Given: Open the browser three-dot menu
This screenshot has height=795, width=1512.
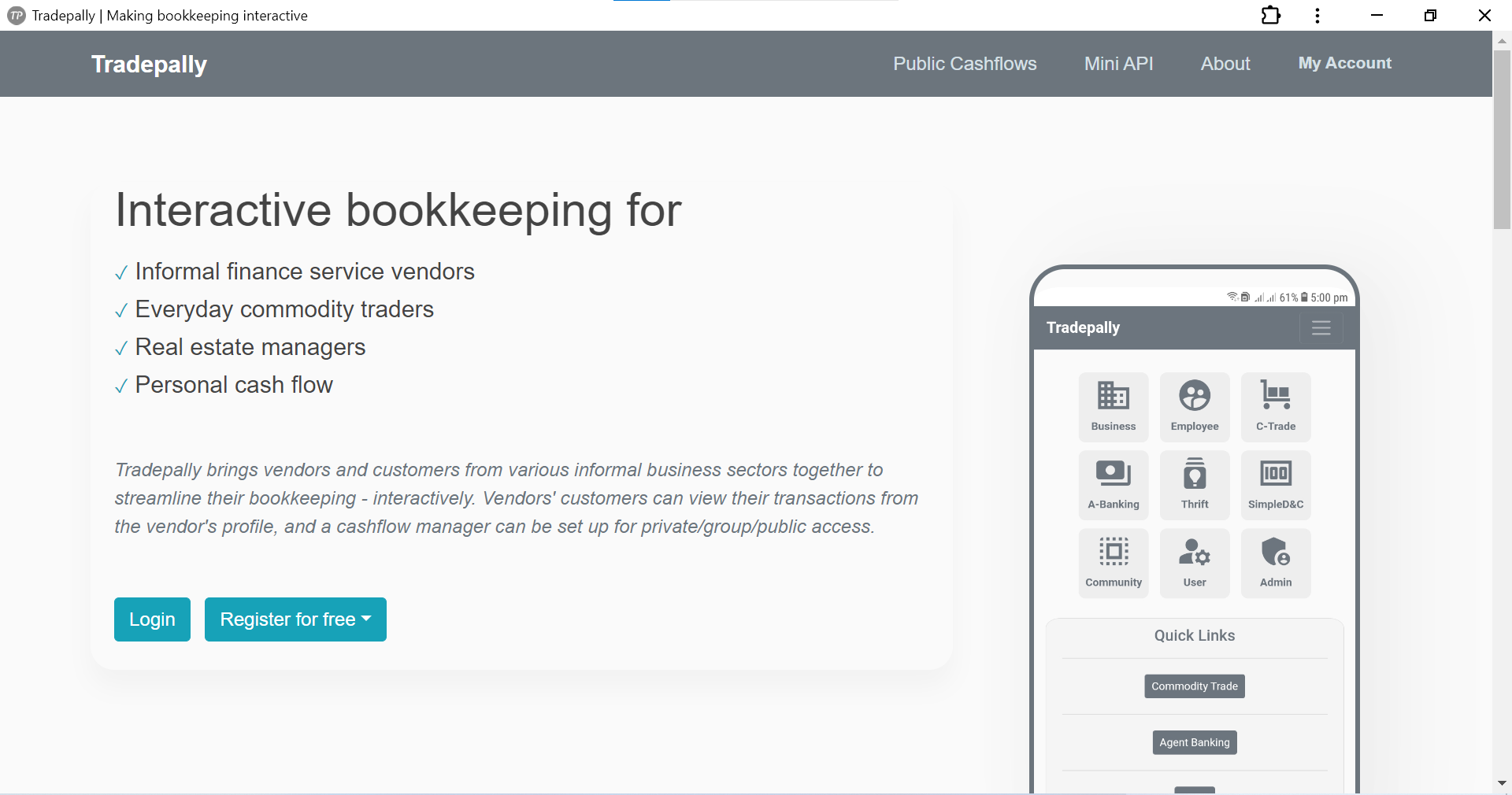Looking at the screenshot, I should click(x=1317, y=16).
